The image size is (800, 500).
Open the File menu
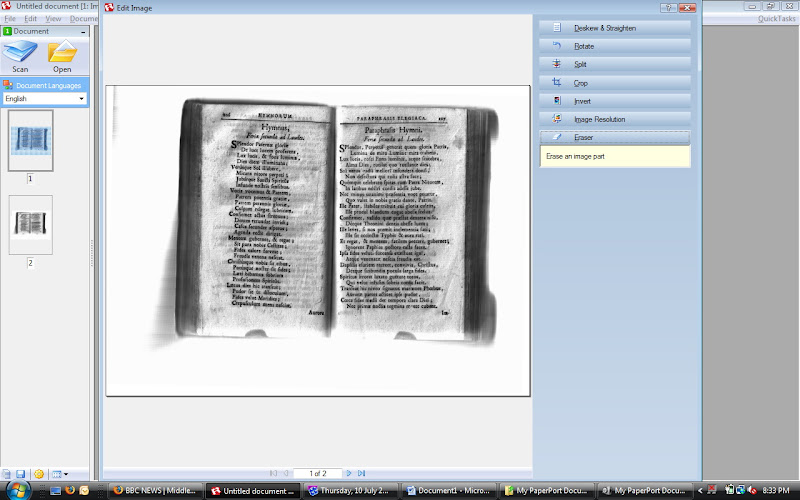pyautogui.click(x=9, y=19)
